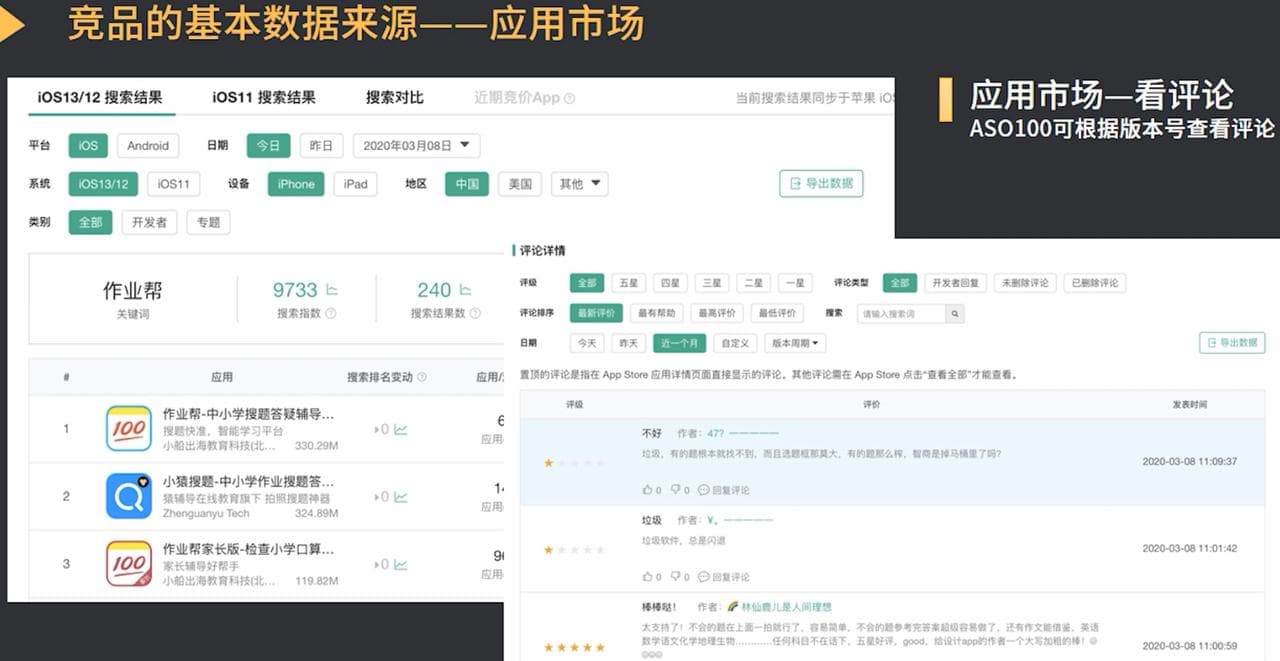Open the 小猿搜题 app icon in row 2

tap(129, 496)
